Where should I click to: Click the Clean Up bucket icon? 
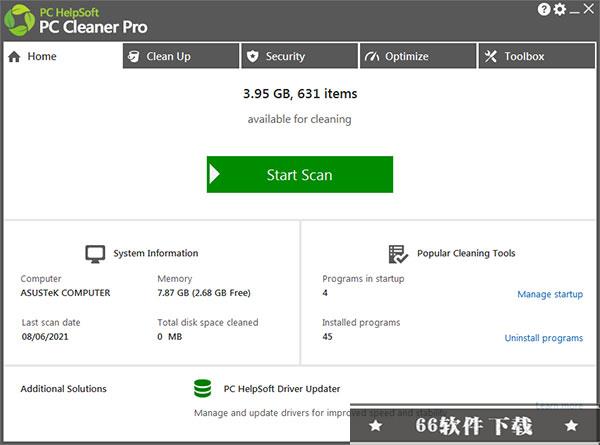(133, 56)
